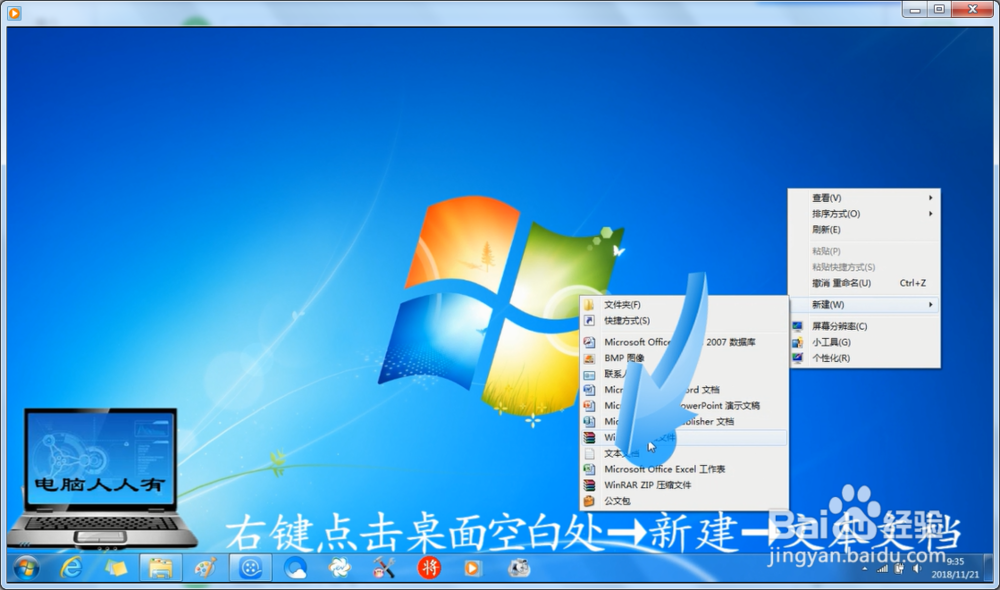Open the 查看(V) submenu
Image resolution: width=1000 pixels, height=590 pixels.
864,198
